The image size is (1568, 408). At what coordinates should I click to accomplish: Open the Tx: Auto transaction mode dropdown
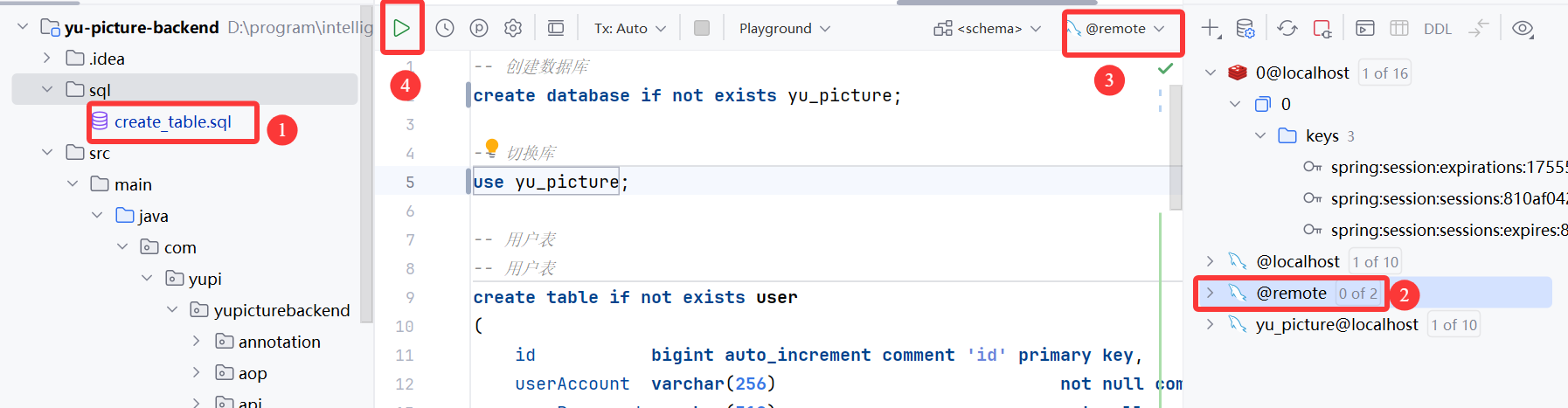click(629, 28)
